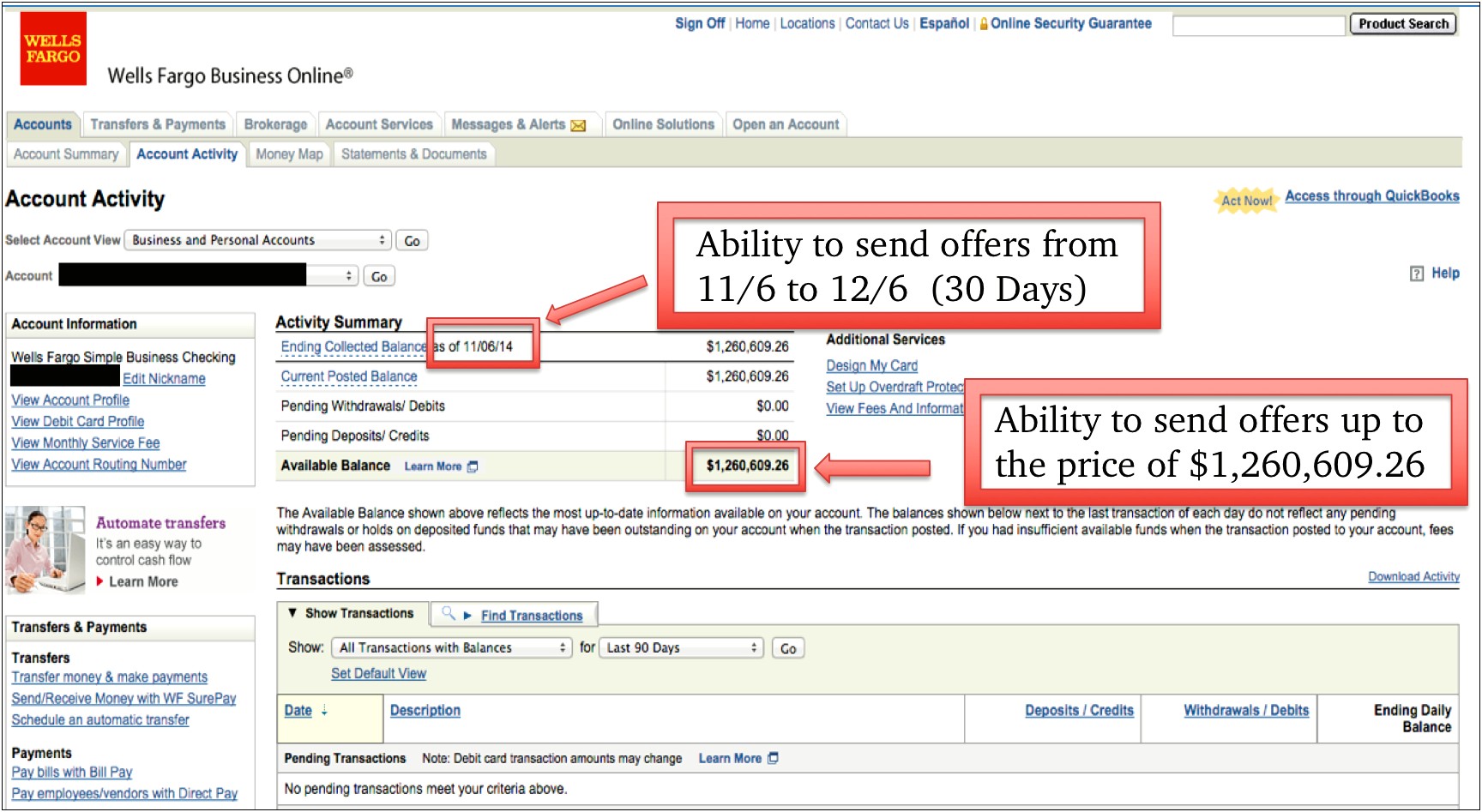Click Pay bills with Bill Pay link

tap(71, 772)
